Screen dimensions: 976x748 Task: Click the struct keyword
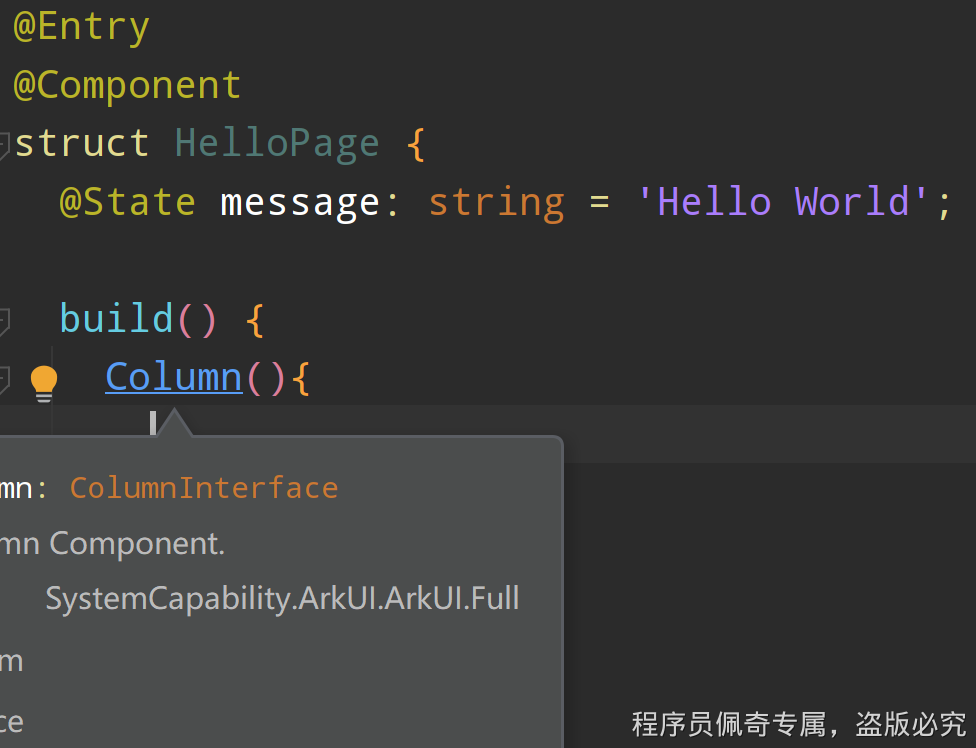click(x=81, y=143)
